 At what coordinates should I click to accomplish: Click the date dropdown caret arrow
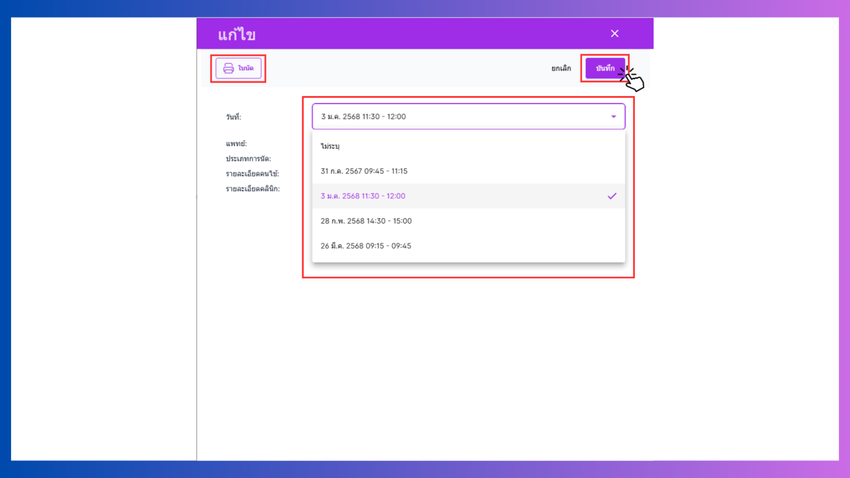(613, 117)
